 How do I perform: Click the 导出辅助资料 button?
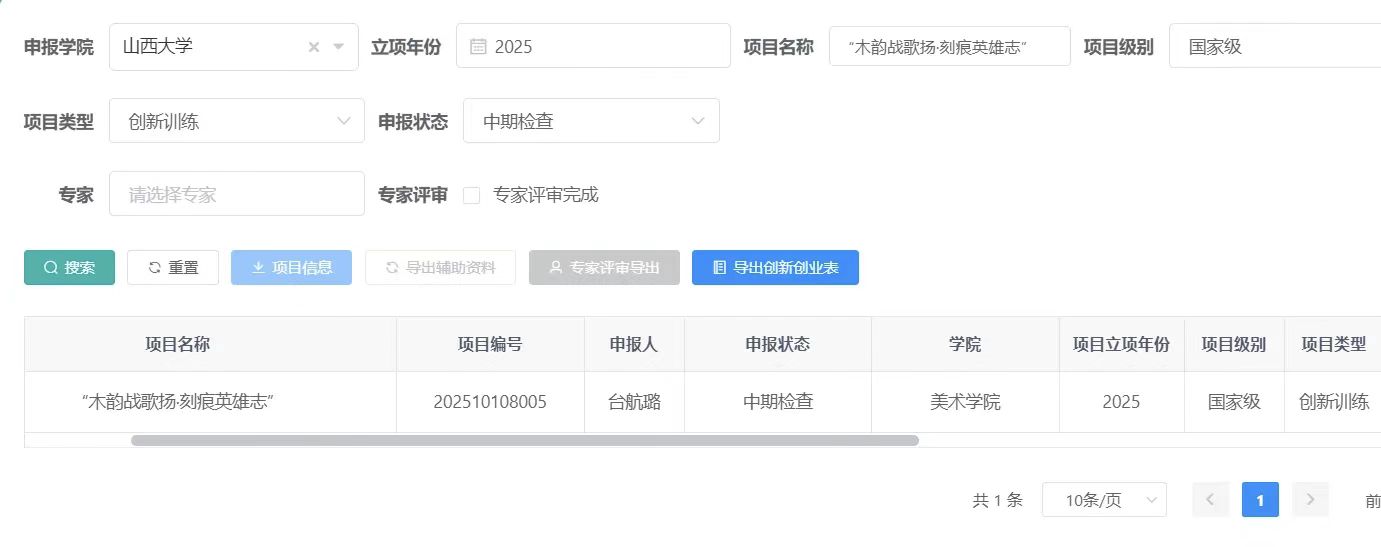pos(440,267)
